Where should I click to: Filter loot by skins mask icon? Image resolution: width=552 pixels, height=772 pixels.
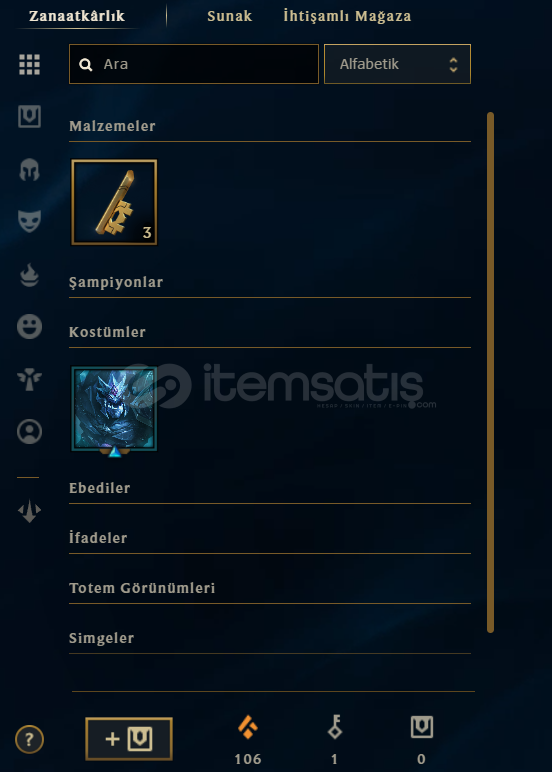[x=30, y=221]
